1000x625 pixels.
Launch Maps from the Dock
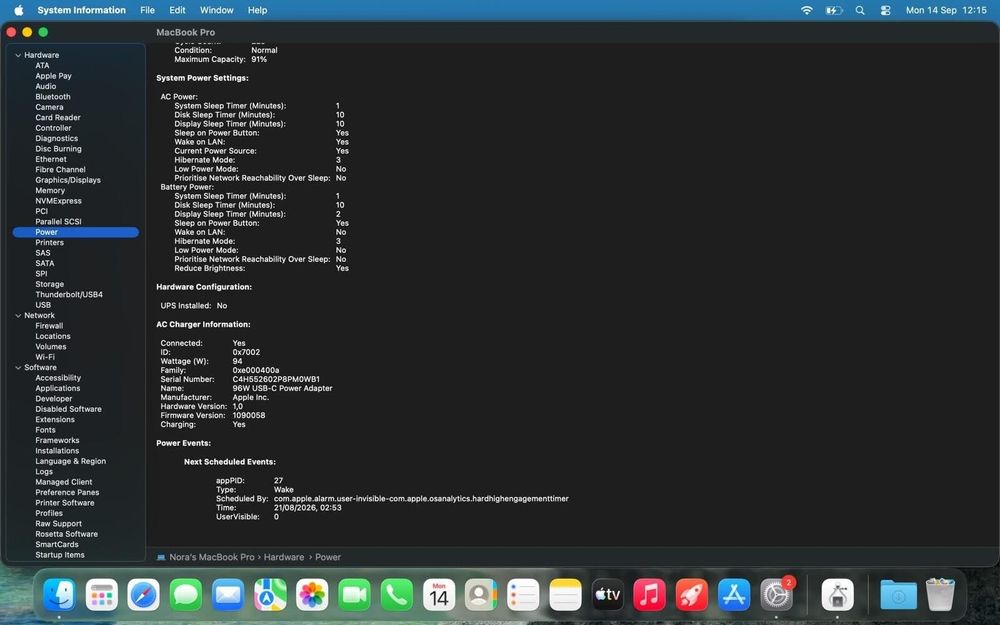coord(270,595)
